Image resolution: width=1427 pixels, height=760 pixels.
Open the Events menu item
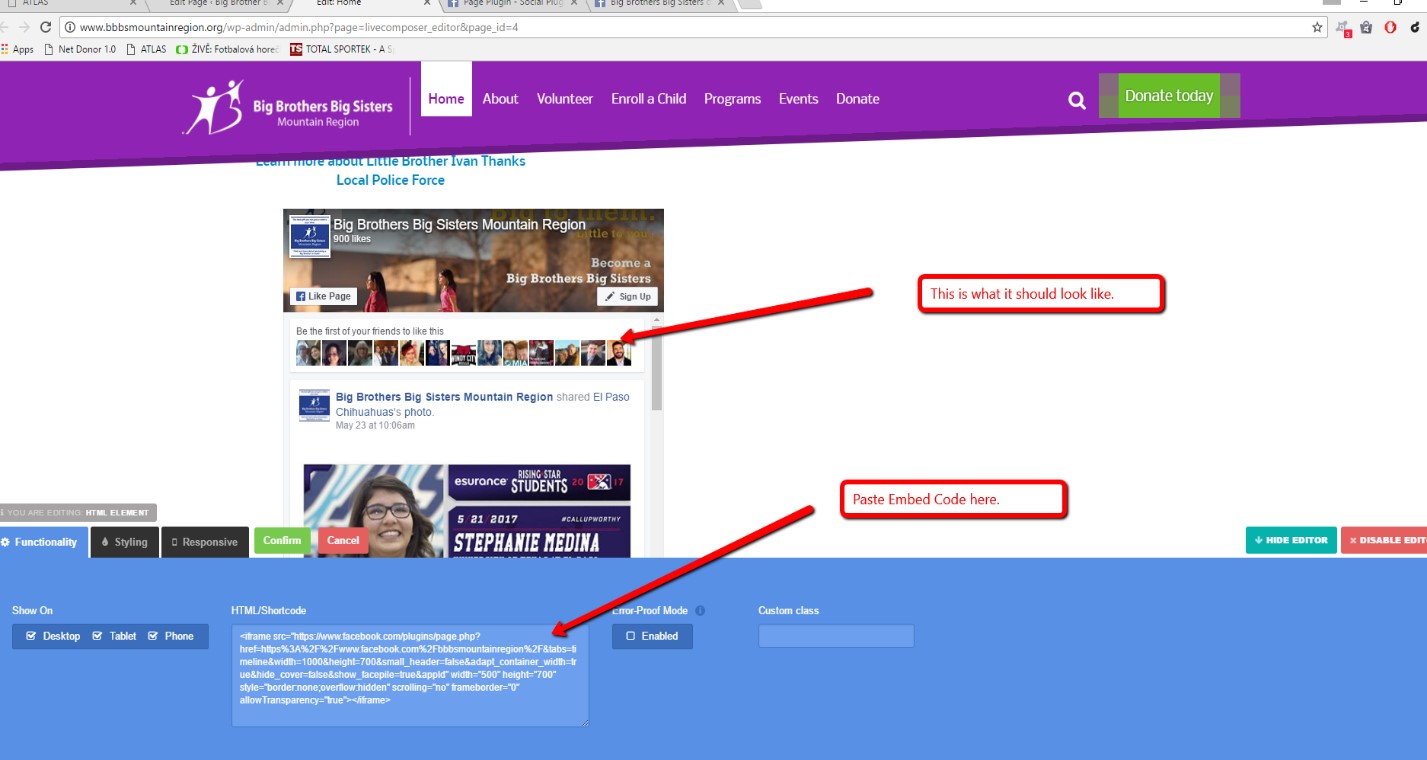click(x=799, y=99)
